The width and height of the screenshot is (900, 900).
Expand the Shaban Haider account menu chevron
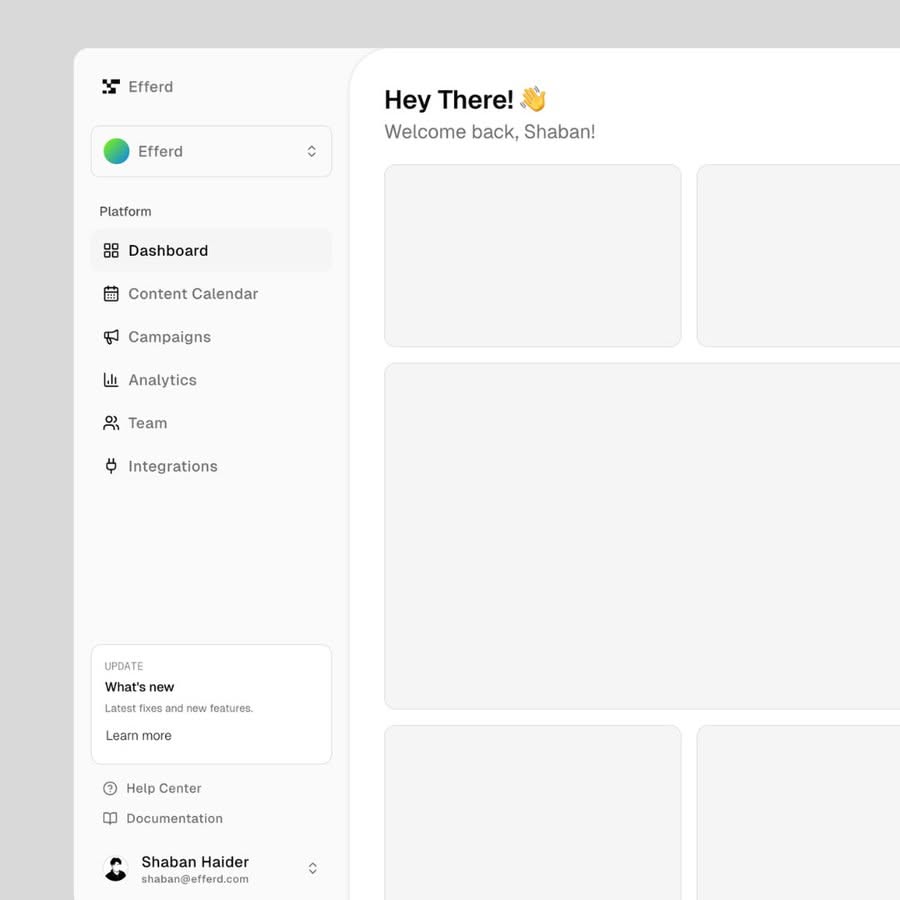click(312, 868)
